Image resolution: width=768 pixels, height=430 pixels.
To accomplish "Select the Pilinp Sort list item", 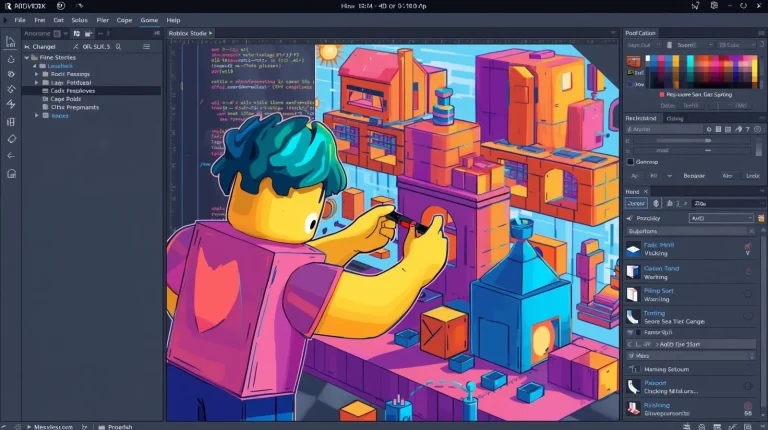I will [690, 294].
